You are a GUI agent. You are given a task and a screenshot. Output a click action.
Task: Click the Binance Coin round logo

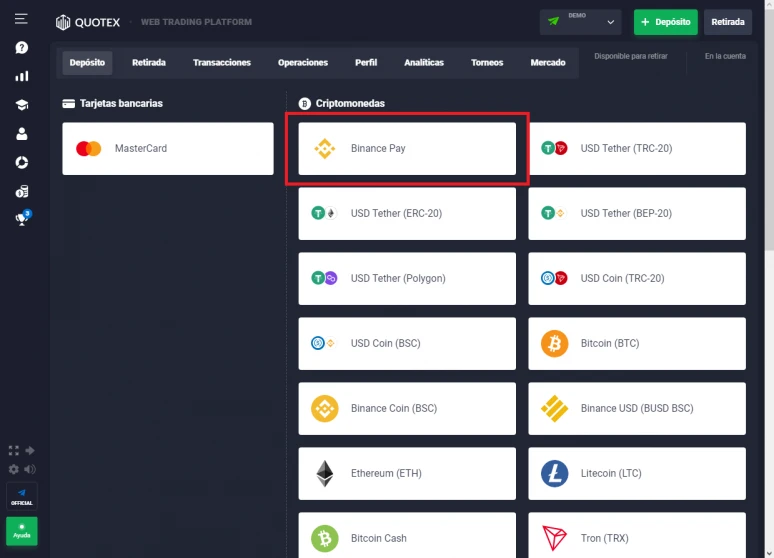tap(325, 408)
